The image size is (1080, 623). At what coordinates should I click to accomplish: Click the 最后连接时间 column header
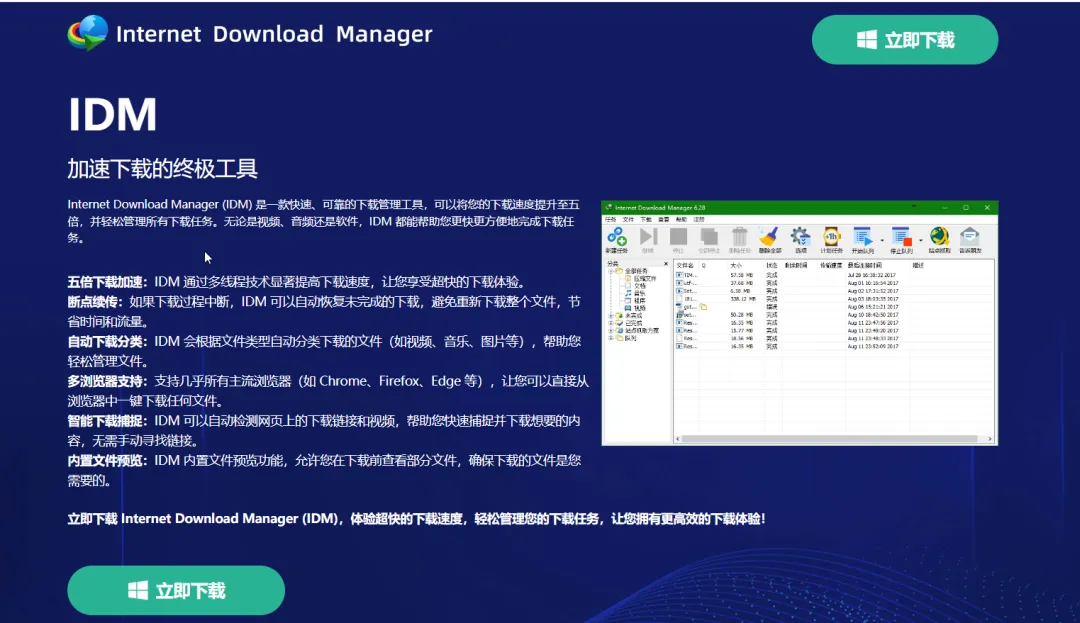point(865,266)
